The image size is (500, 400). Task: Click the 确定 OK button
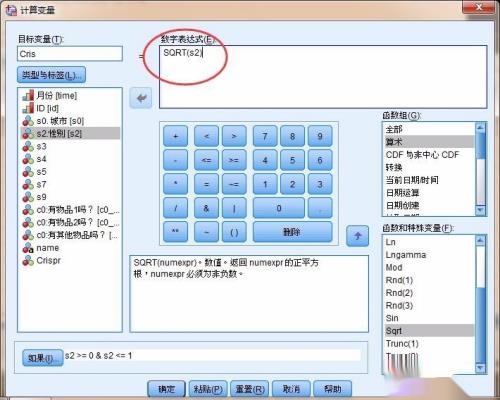point(166,389)
